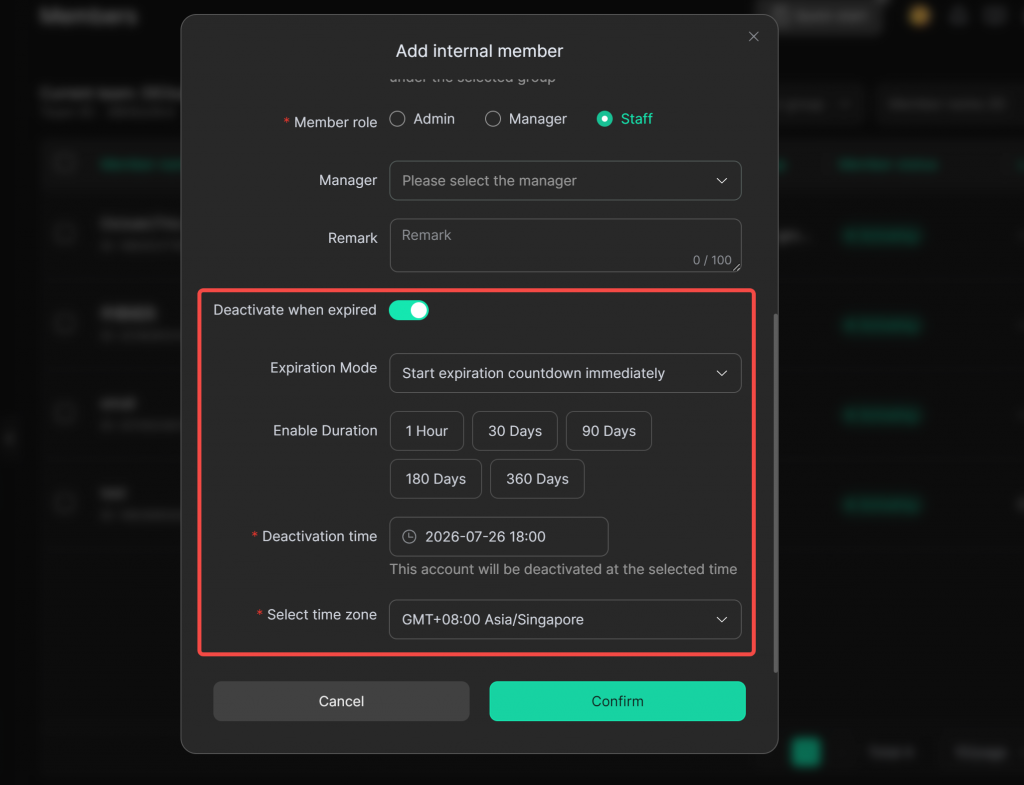Click the clock icon in Deactivation time
The image size is (1024, 785).
pos(409,537)
